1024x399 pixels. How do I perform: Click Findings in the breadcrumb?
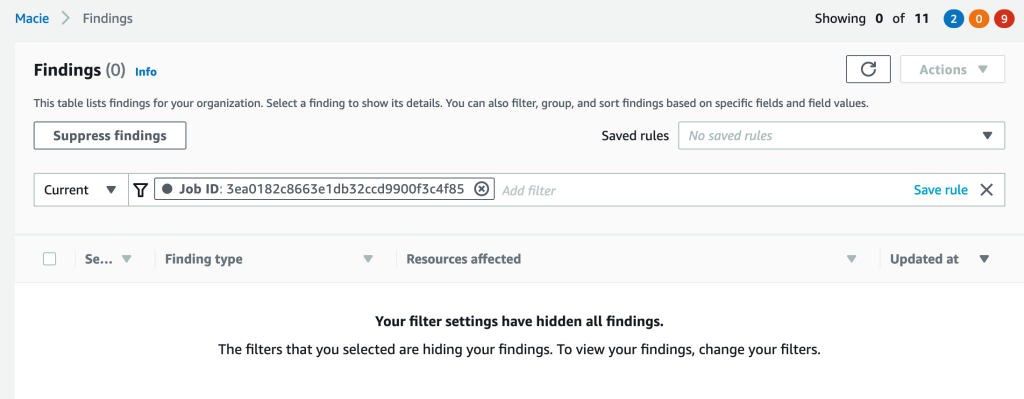(x=108, y=18)
